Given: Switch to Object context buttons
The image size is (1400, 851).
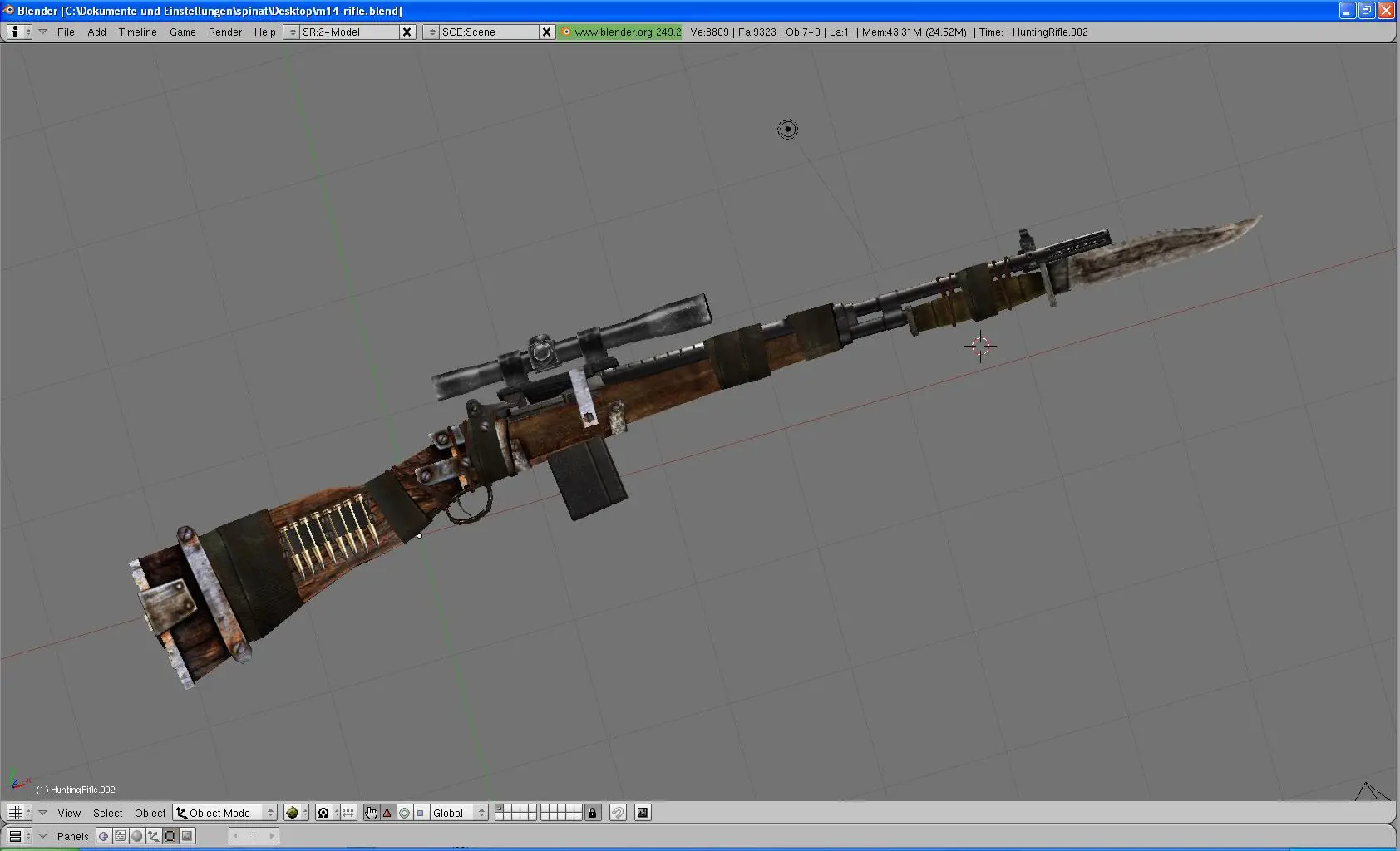Looking at the screenshot, I should coord(154,836).
